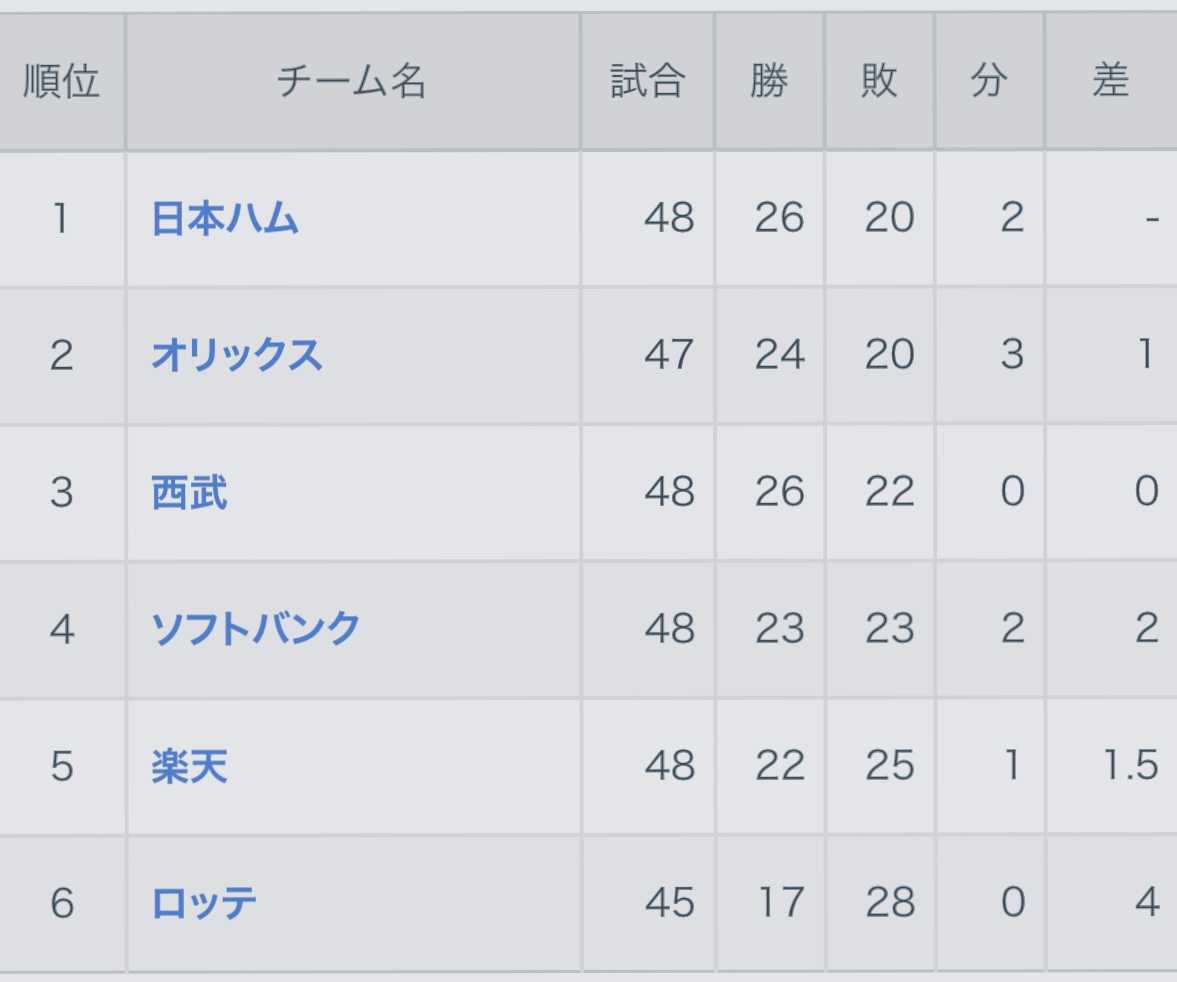1177x982 pixels.
Task: Click the 勝 column header
Action: click(x=769, y=81)
